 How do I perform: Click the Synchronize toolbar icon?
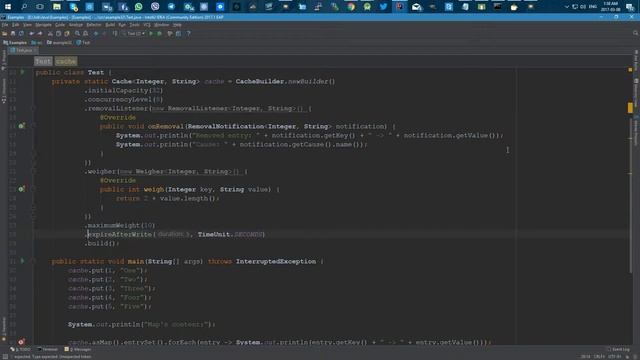[x=21, y=33]
